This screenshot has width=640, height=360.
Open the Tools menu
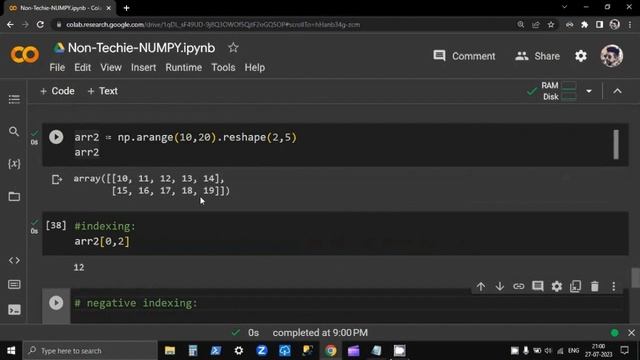223,68
